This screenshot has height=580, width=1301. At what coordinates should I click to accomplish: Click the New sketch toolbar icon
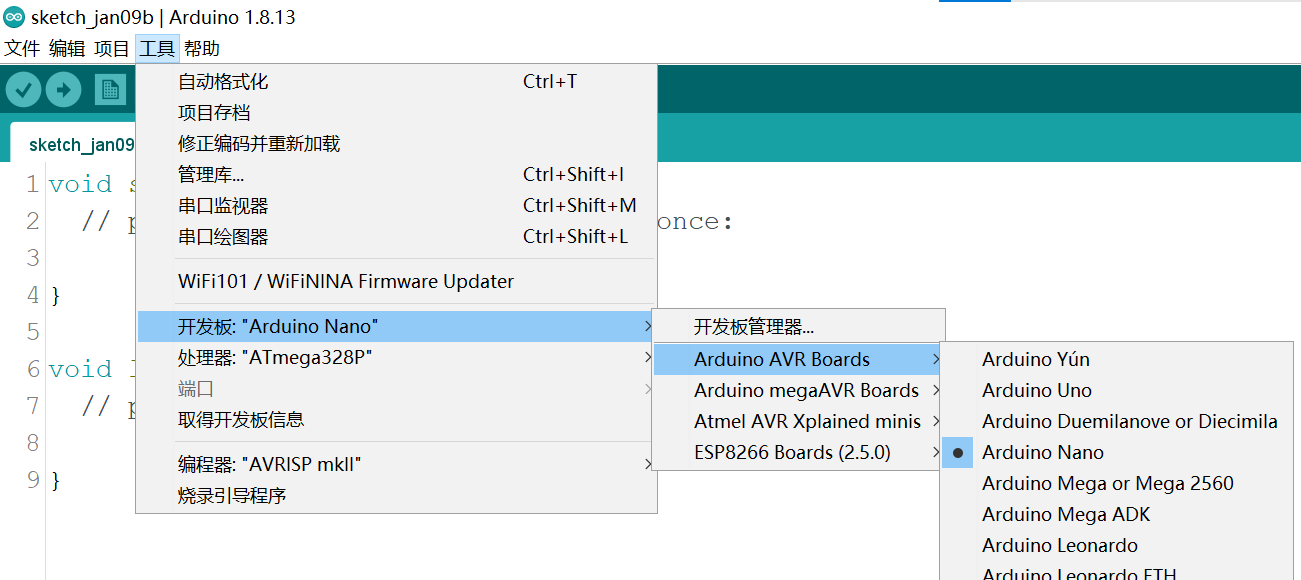tap(110, 88)
